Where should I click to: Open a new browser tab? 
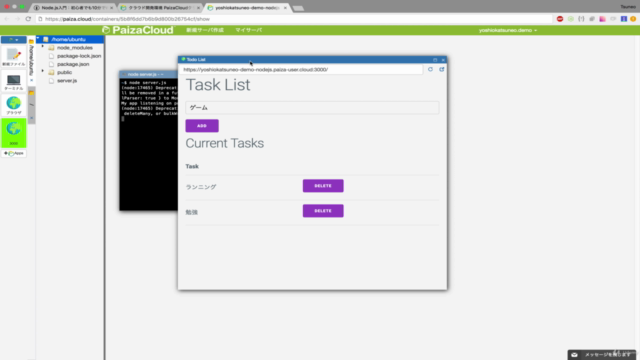(x=298, y=8)
